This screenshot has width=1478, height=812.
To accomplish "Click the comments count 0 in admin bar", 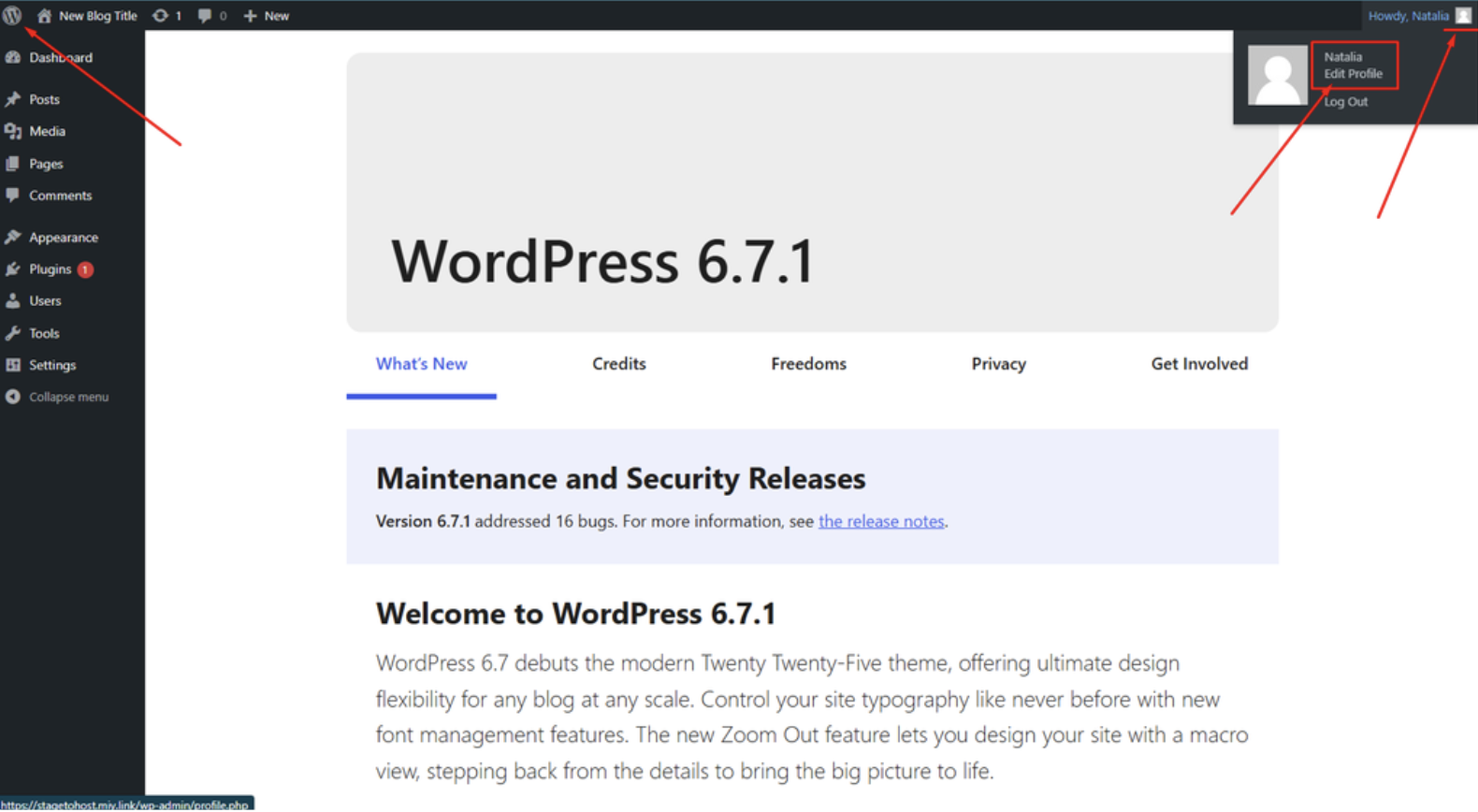I will point(223,16).
